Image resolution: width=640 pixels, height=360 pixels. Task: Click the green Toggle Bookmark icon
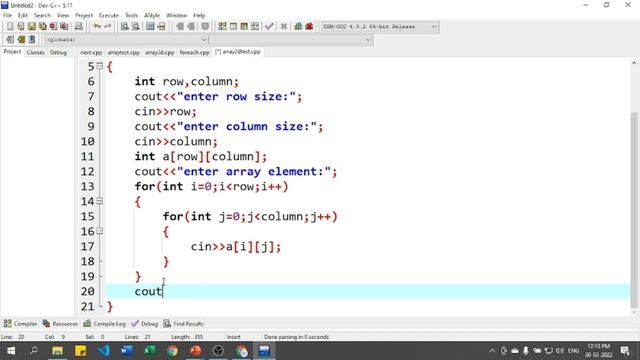[21, 40]
